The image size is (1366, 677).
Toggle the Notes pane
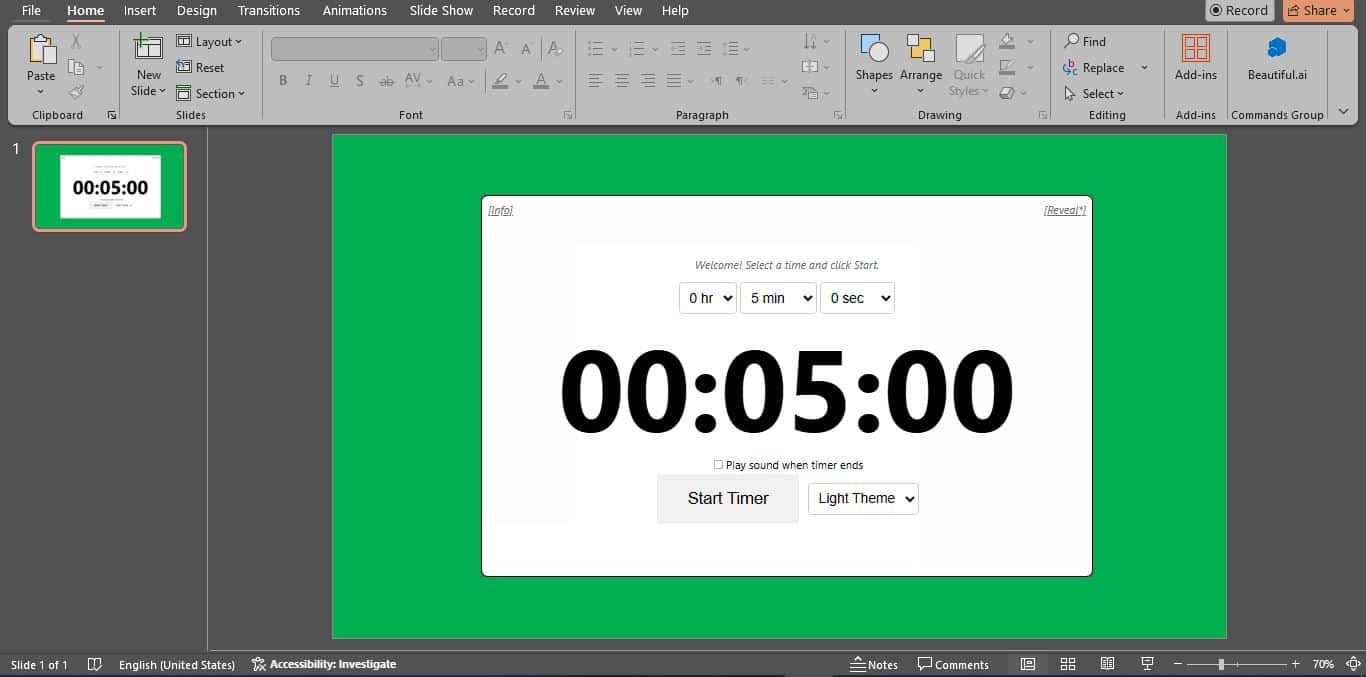click(874, 664)
